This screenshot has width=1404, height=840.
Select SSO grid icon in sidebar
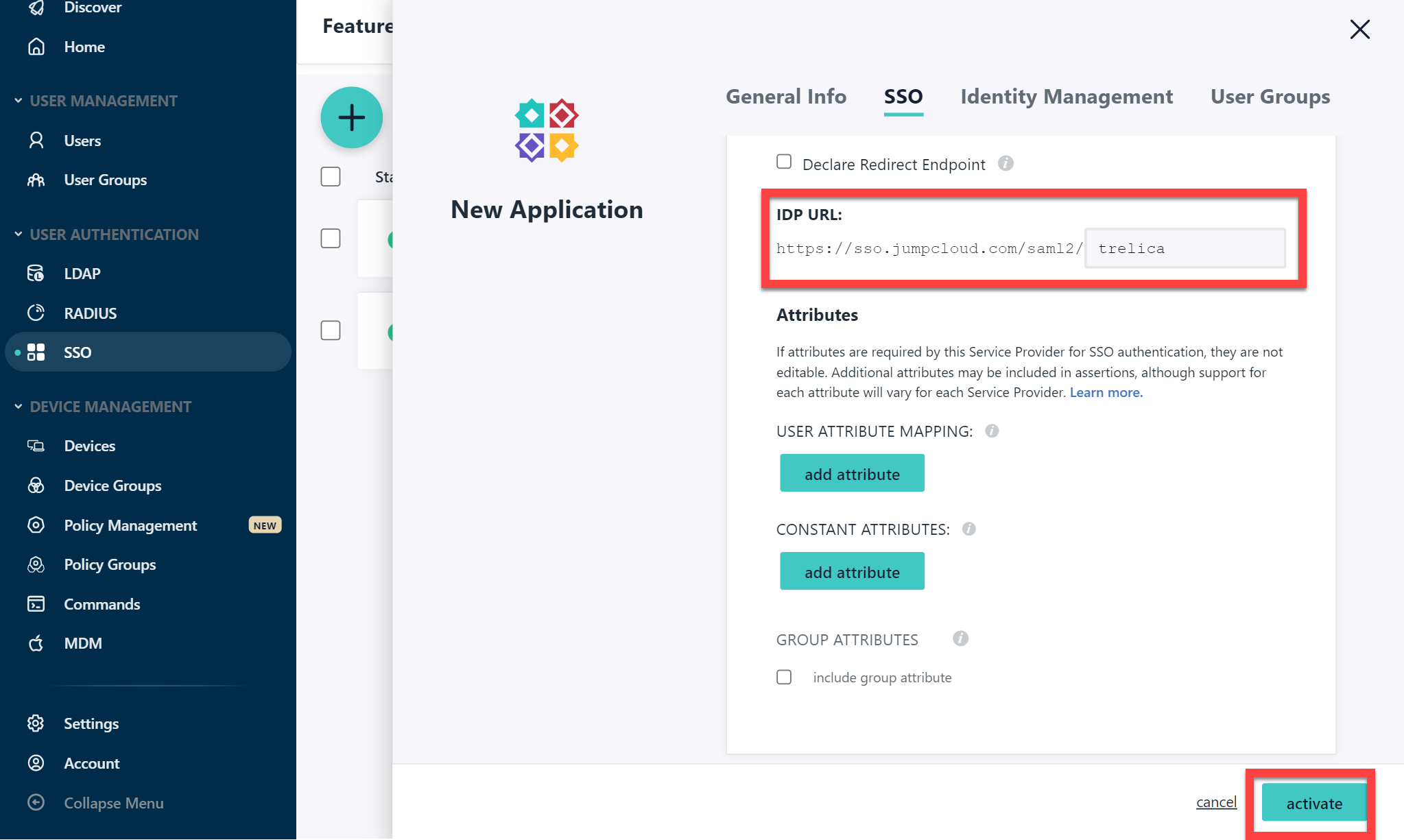[36, 352]
